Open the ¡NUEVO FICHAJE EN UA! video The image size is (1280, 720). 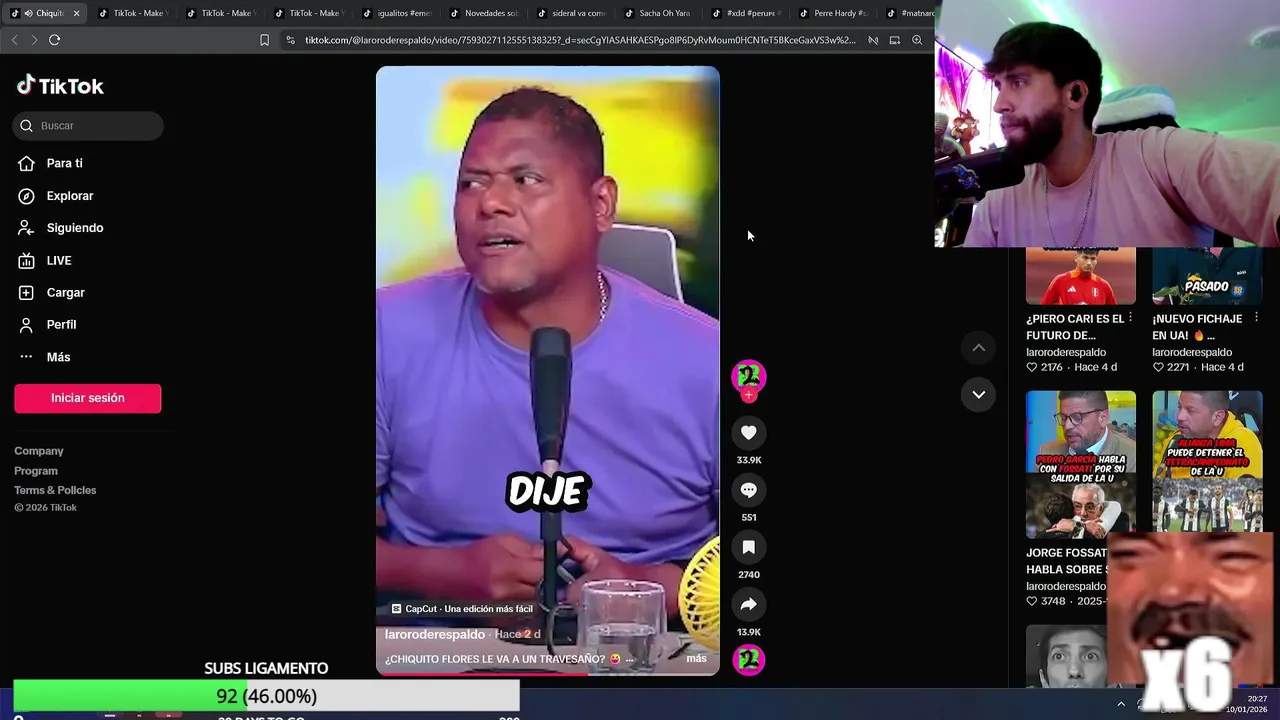point(1207,276)
